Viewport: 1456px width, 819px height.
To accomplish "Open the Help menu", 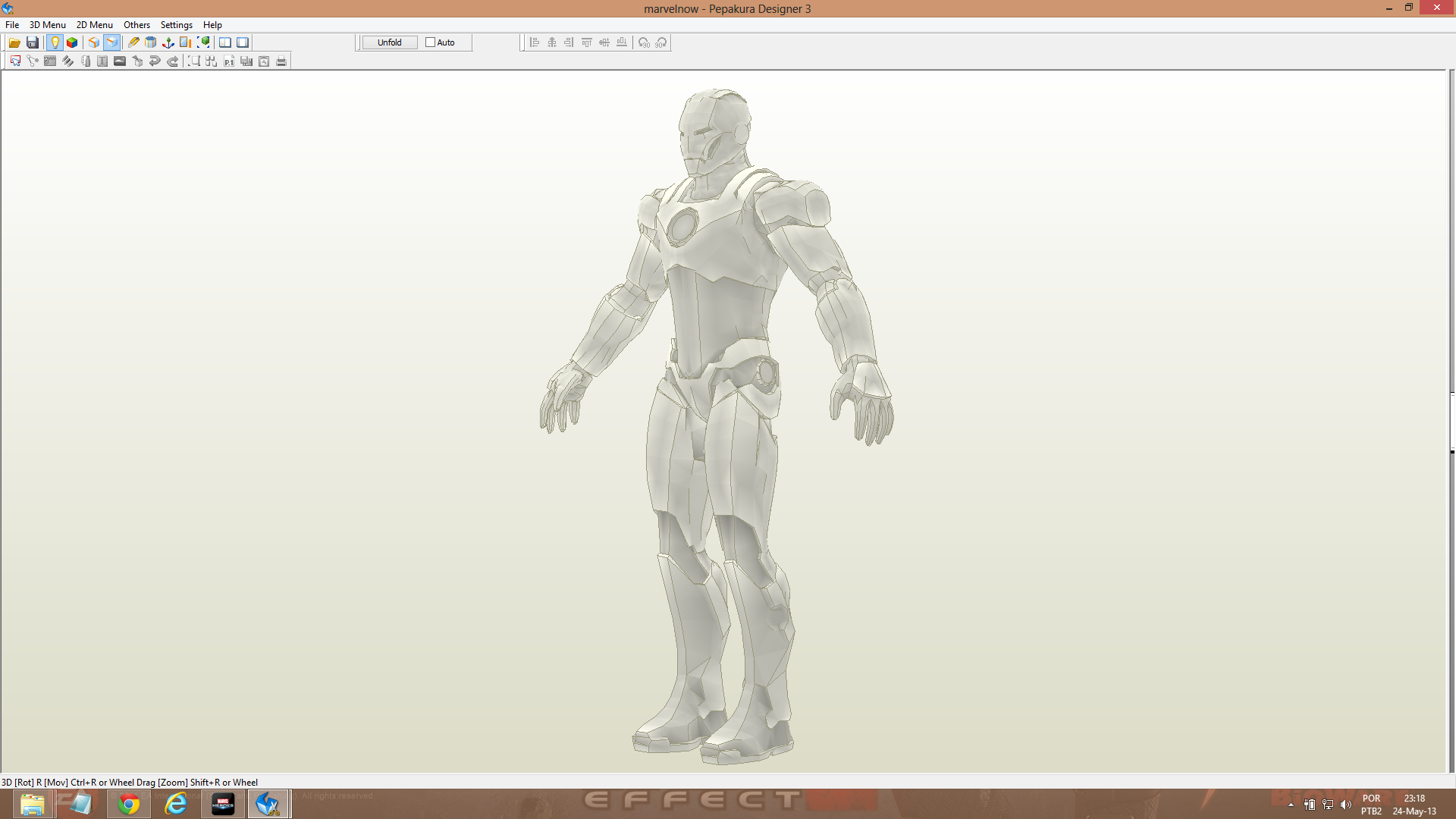I will [x=212, y=25].
